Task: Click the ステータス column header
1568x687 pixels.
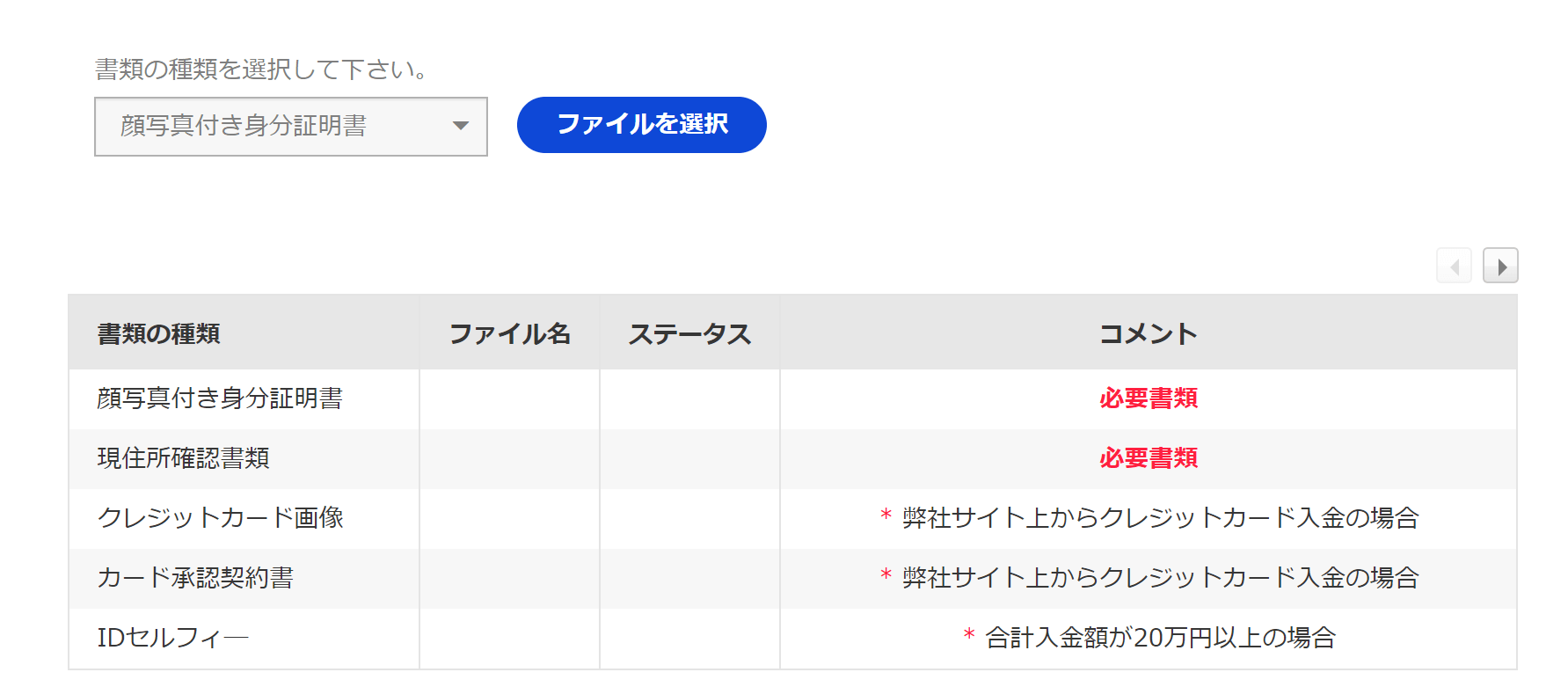Action: tap(690, 334)
